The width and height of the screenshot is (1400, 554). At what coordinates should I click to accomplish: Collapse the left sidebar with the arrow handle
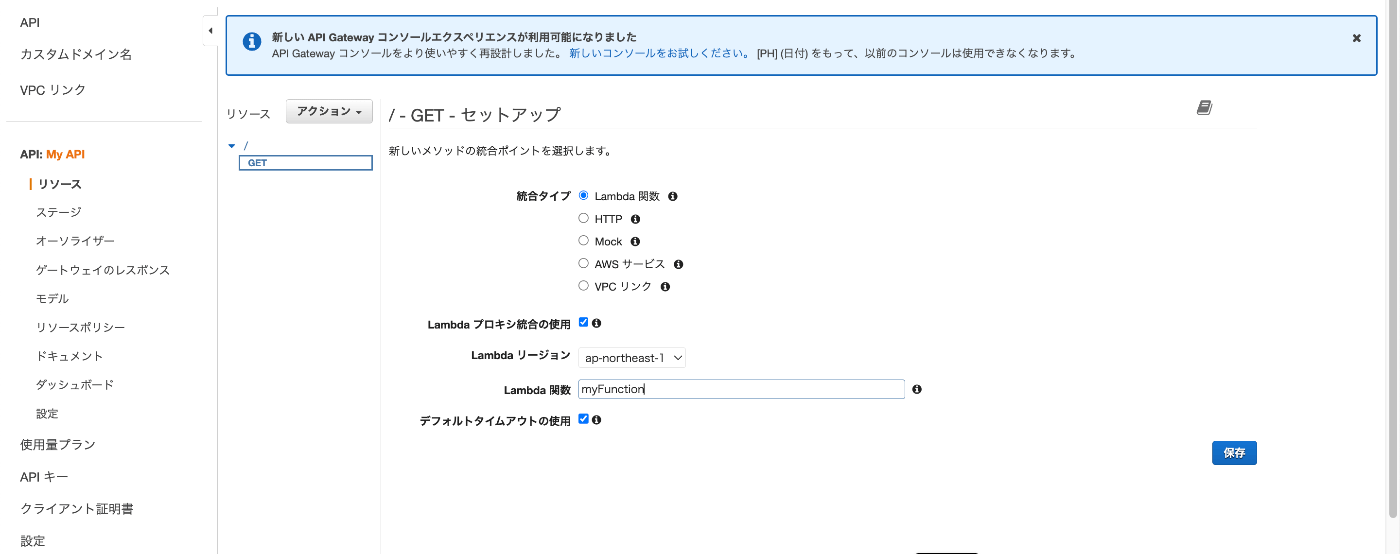tap(210, 31)
